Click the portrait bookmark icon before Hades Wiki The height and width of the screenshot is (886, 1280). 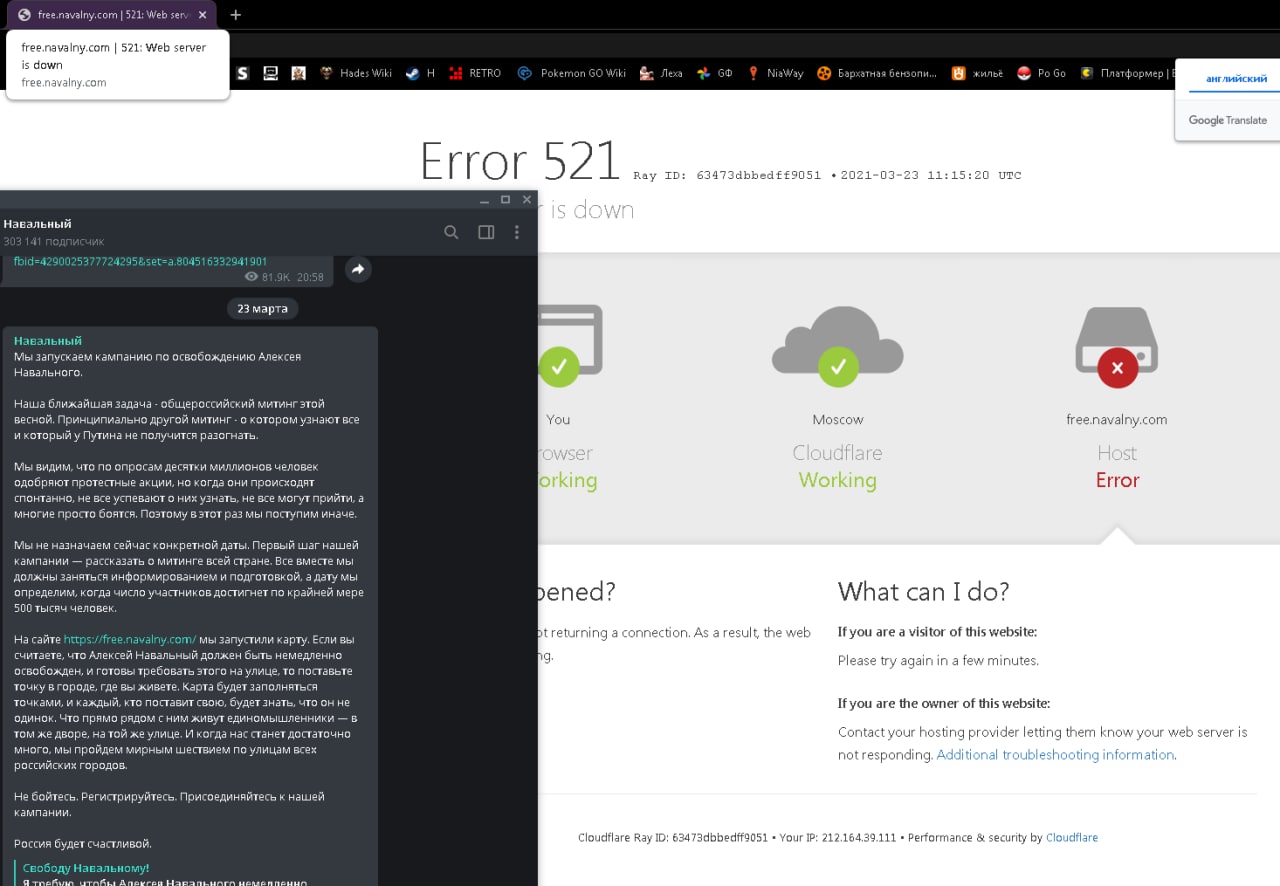(298, 73)
